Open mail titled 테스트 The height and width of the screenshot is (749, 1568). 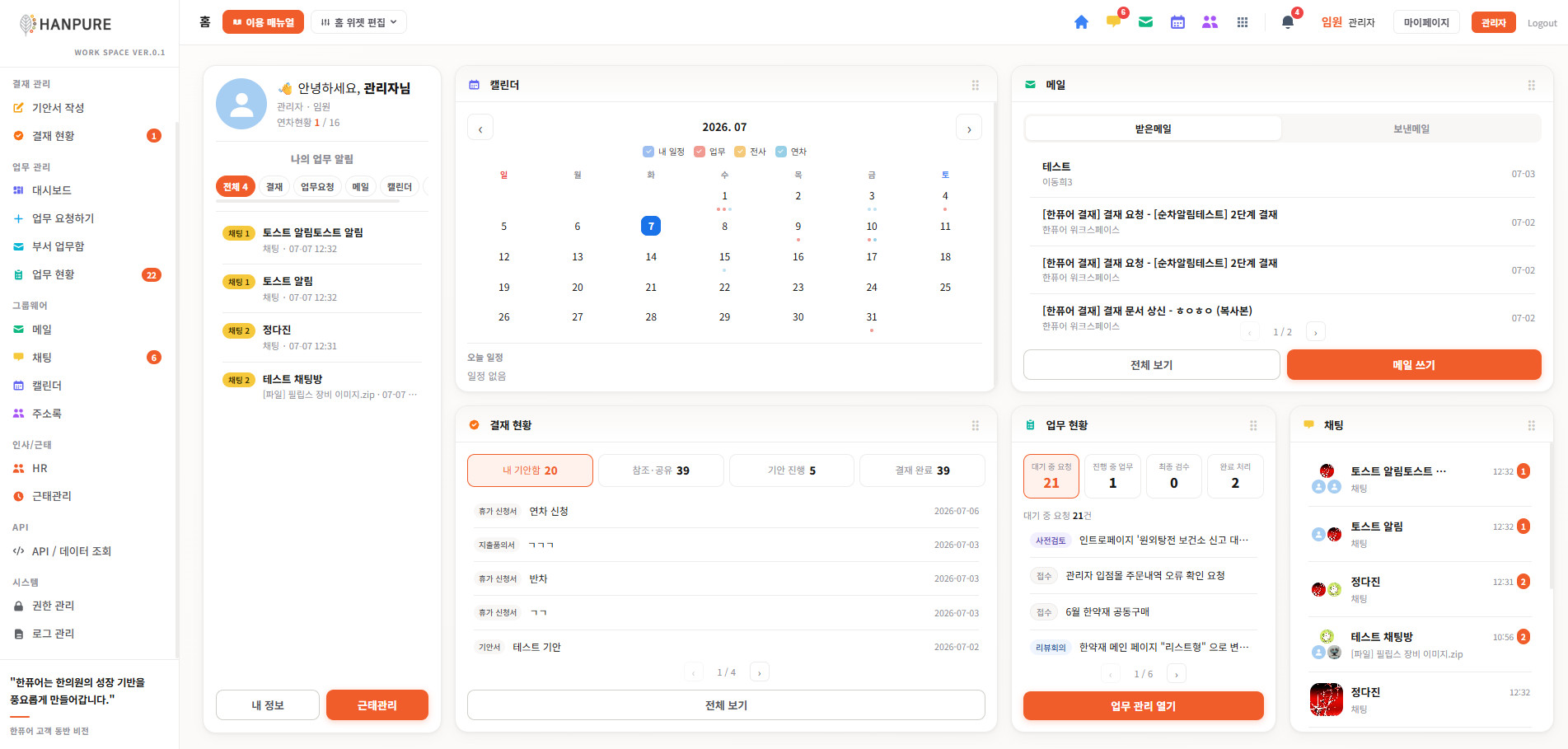pos(1282,174)
